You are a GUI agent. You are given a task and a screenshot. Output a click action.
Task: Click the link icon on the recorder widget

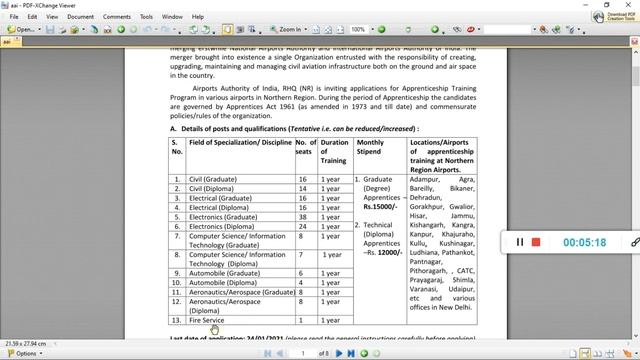pos(635,242)
